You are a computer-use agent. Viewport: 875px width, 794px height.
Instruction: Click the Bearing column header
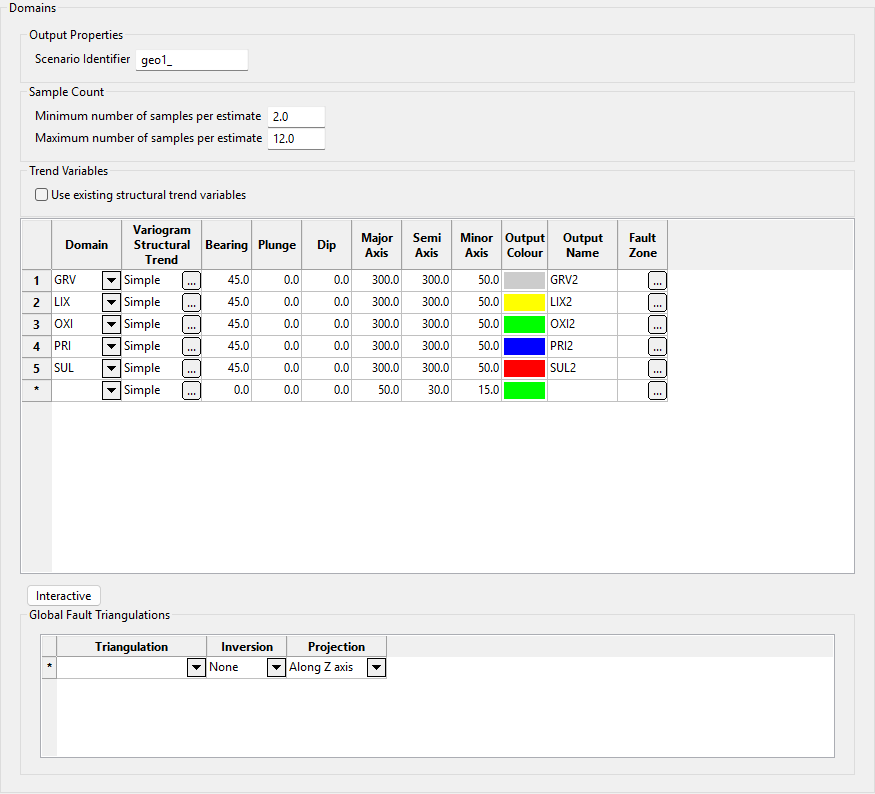(x=226, y=245)
